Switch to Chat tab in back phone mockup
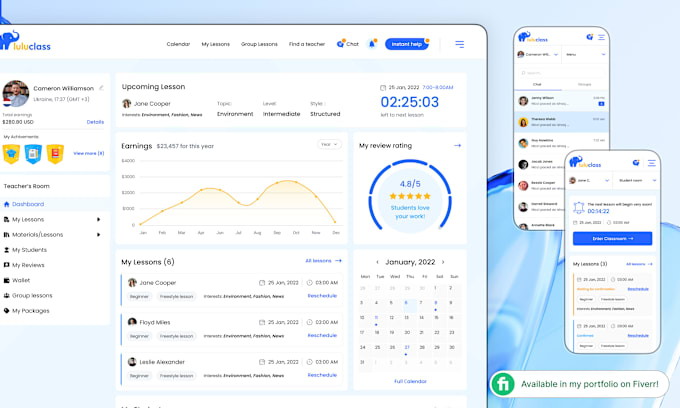This screenshot has width=680, height=408. tap(537, 85)
